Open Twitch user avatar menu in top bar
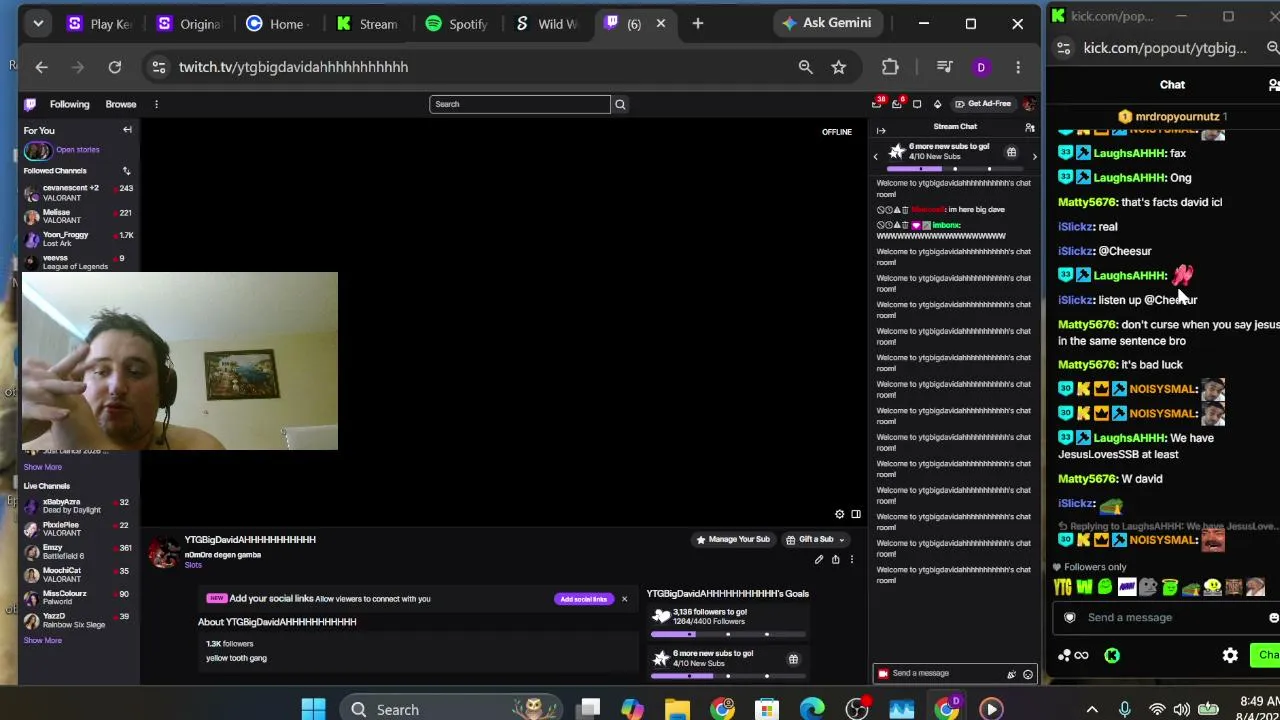The width and height of the screenshot is (1280, 720). pyautogui.click(x=1028, y=104)
